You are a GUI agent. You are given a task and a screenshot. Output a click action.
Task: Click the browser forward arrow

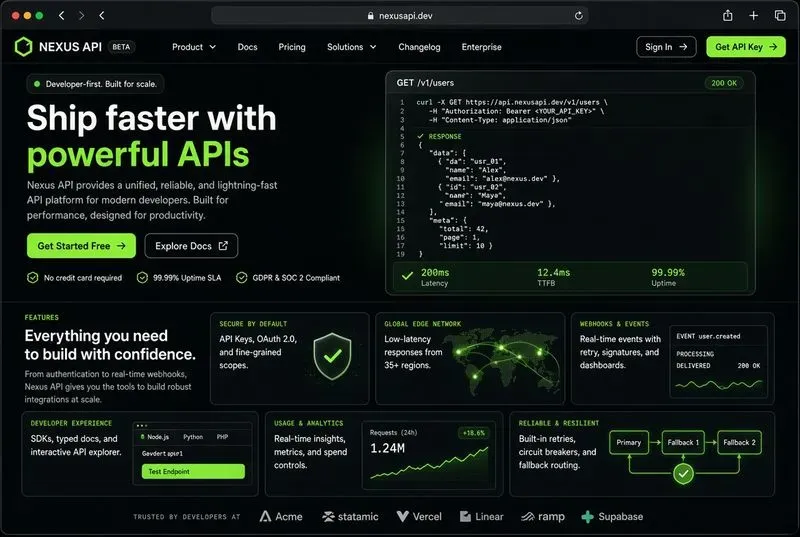[81, 16]
